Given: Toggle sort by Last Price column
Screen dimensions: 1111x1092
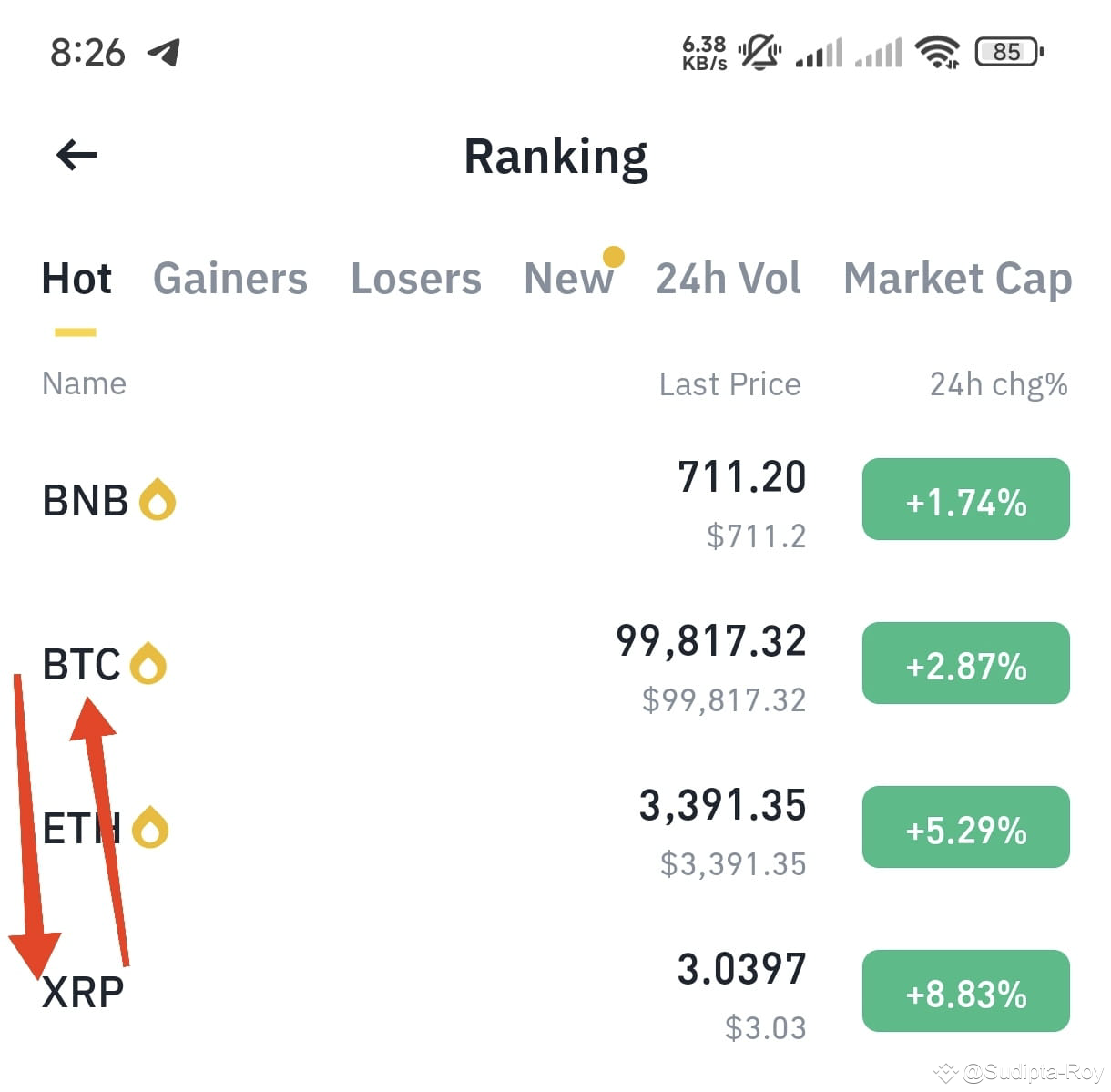Looking at the screenshot, I should 729,383.
